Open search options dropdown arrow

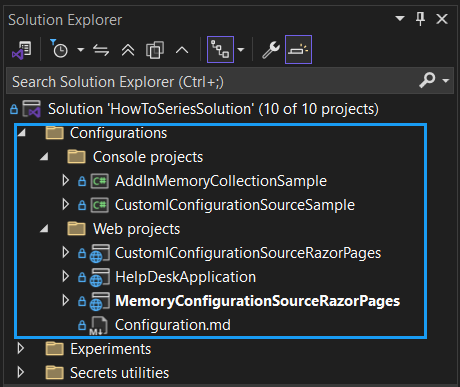coord(445,81)
